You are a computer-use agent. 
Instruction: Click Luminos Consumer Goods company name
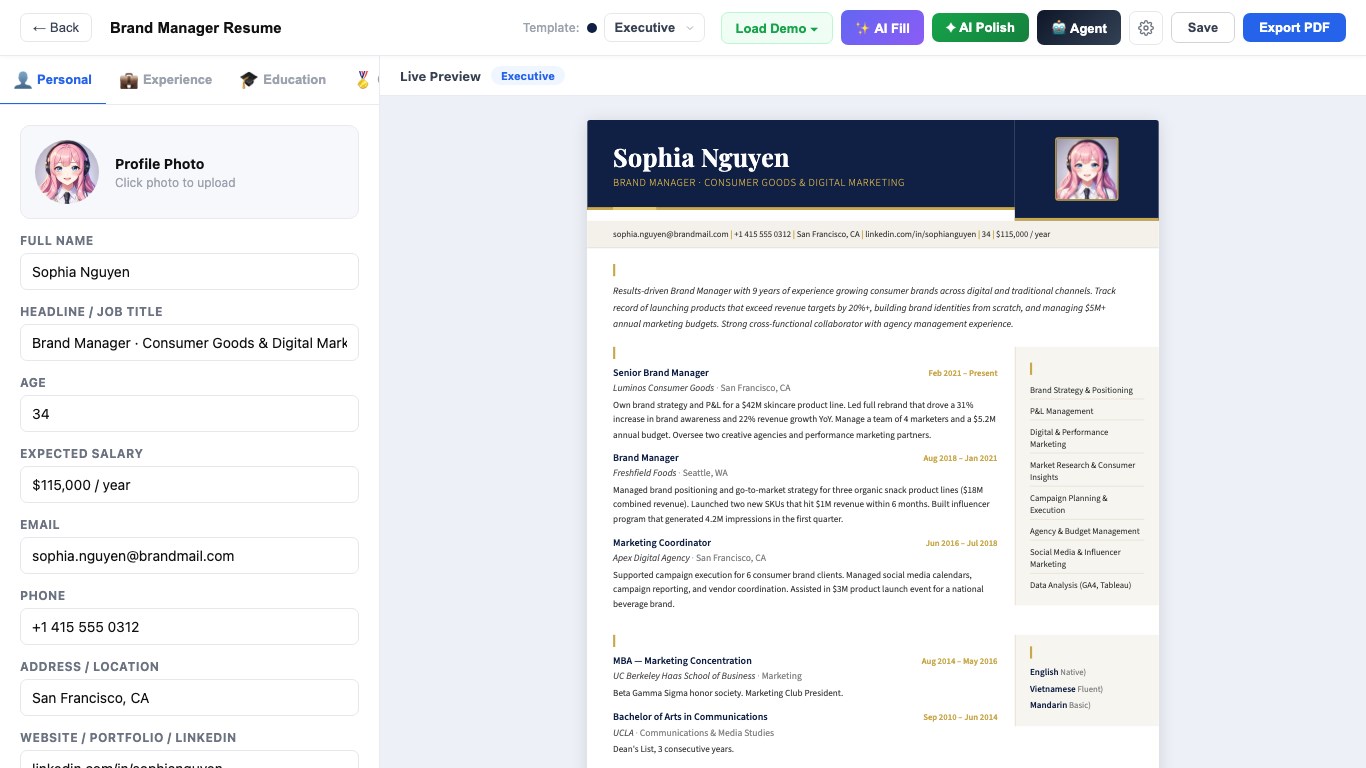pos(664,388)
